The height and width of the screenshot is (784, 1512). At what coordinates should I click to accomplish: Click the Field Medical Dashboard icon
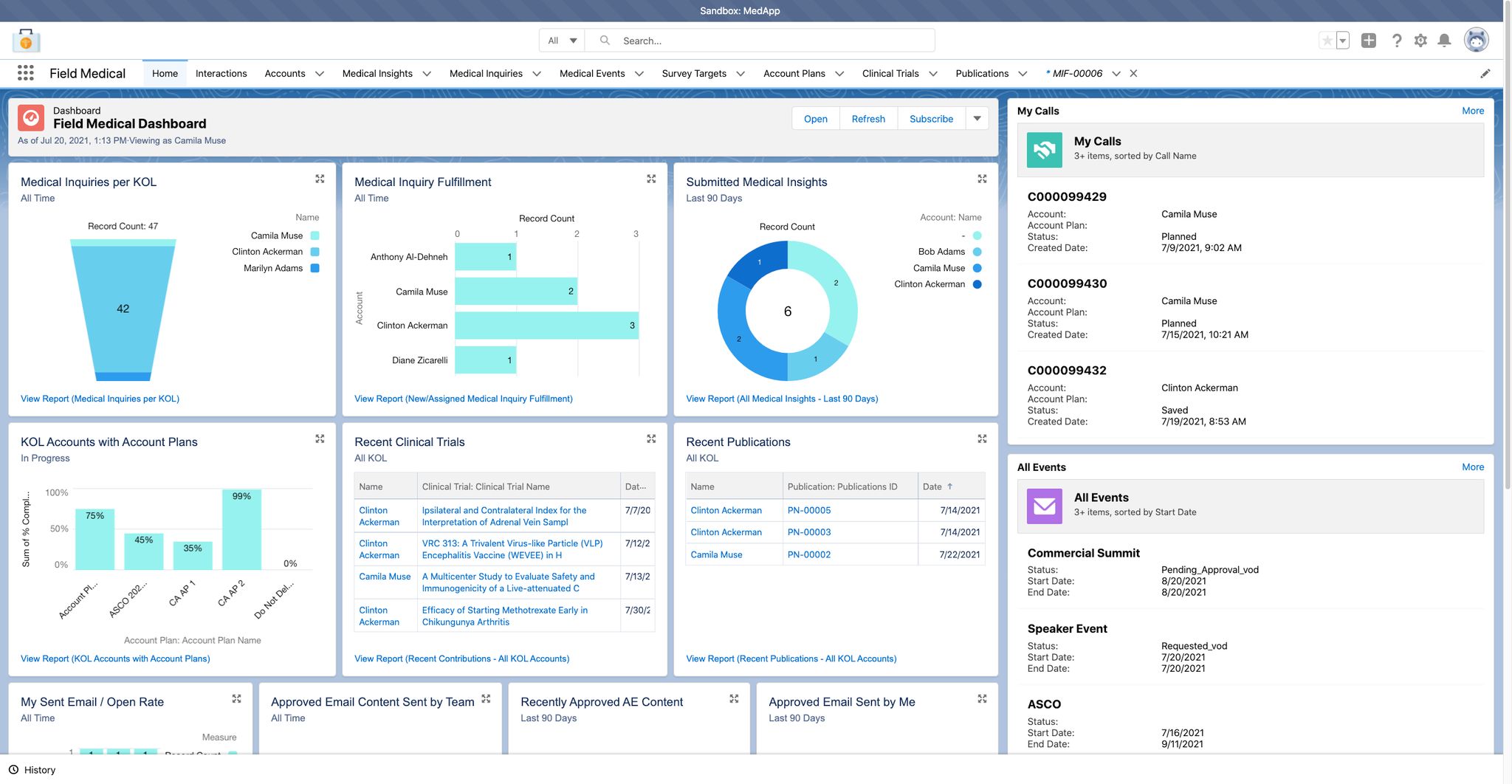click(x=31, y=118)
